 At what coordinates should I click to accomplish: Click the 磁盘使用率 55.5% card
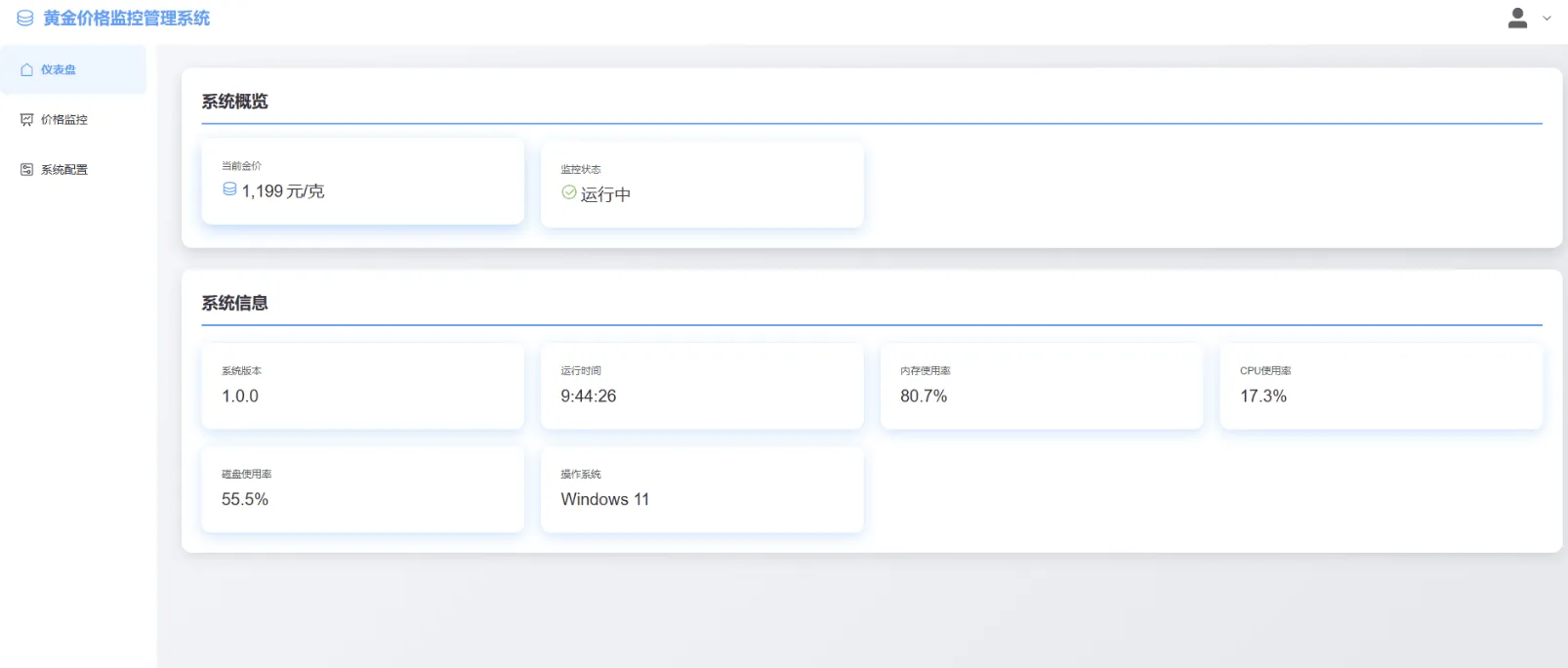(362, 489)
